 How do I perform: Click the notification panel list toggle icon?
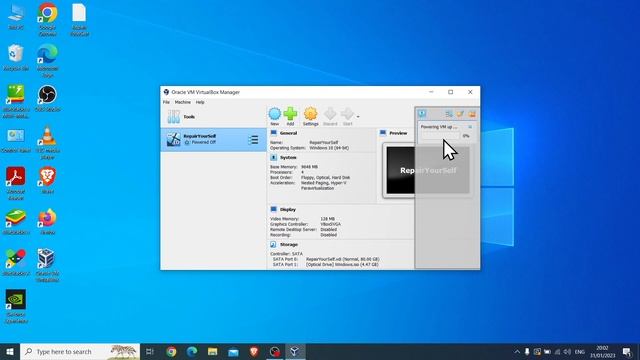pyautogui.click(x=449, y=114)
